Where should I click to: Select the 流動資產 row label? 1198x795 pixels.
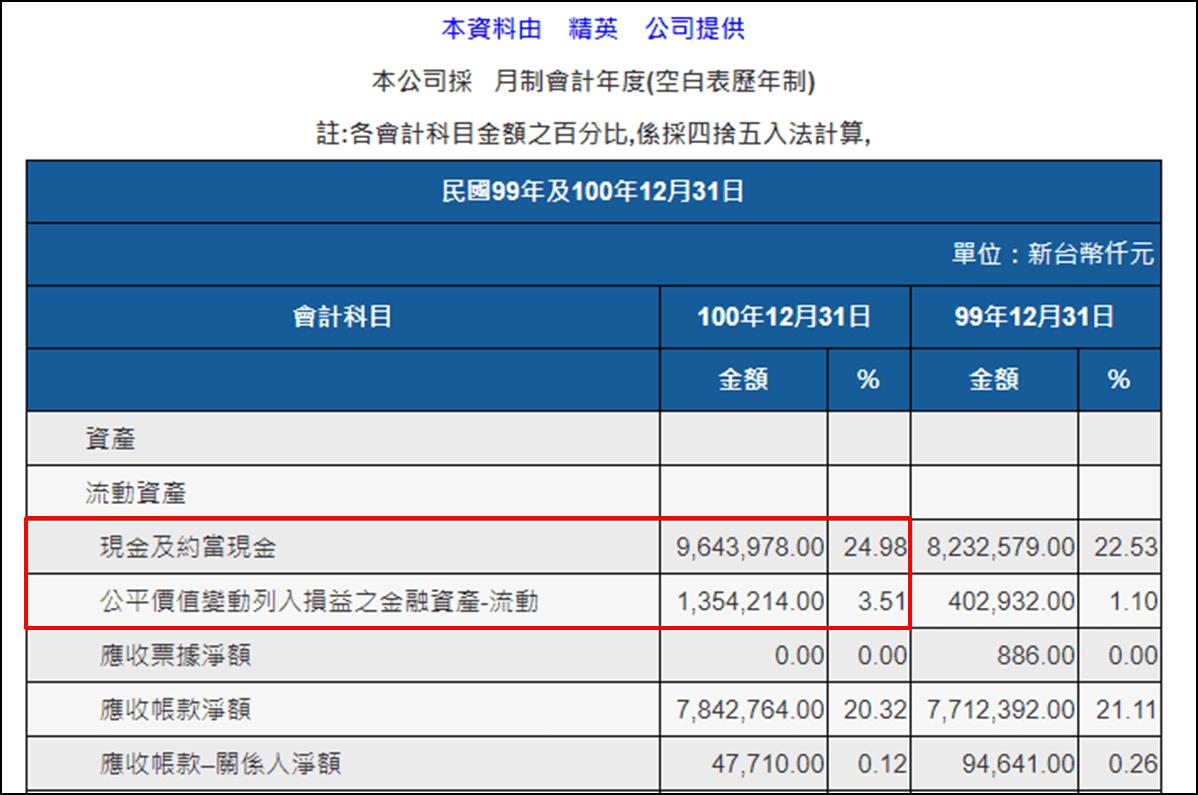click(x=136, y=493)
